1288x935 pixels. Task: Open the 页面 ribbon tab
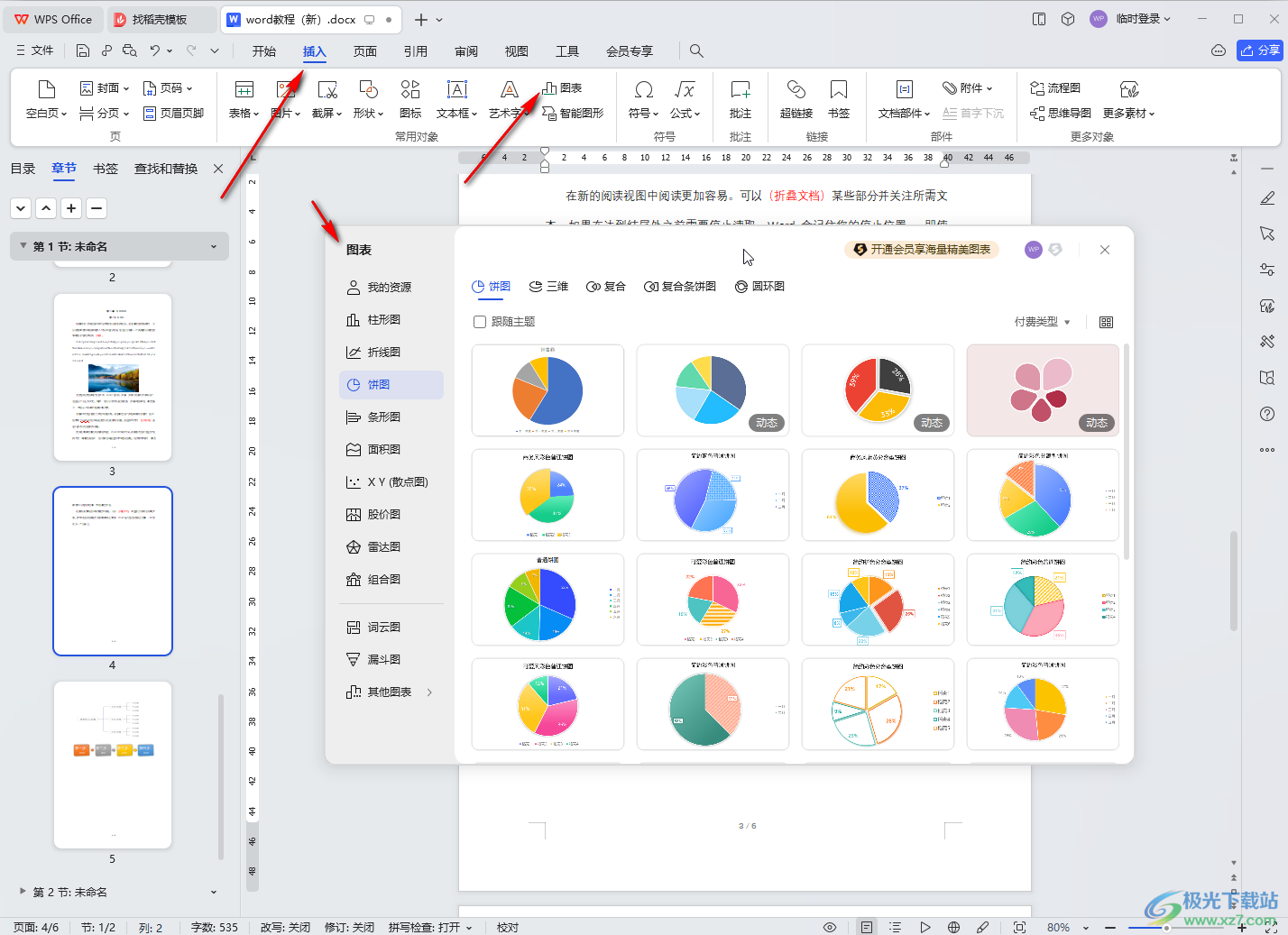[x=365, y=51]
